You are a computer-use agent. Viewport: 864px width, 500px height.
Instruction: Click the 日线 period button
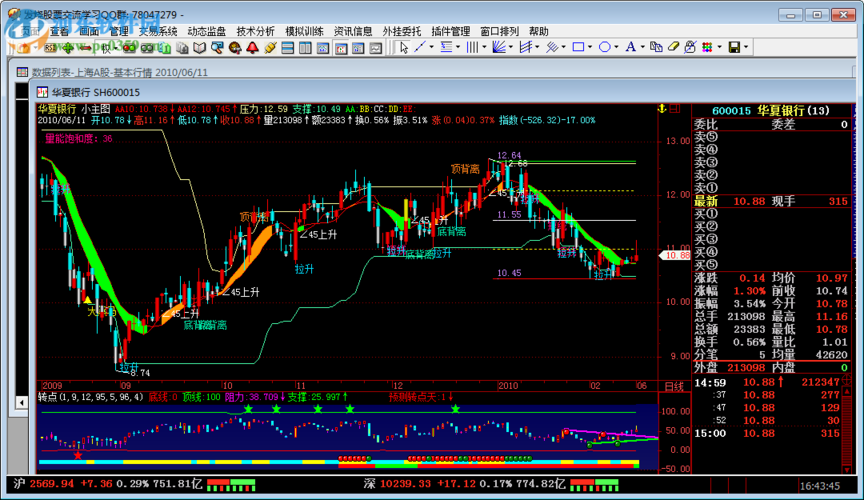675,385
